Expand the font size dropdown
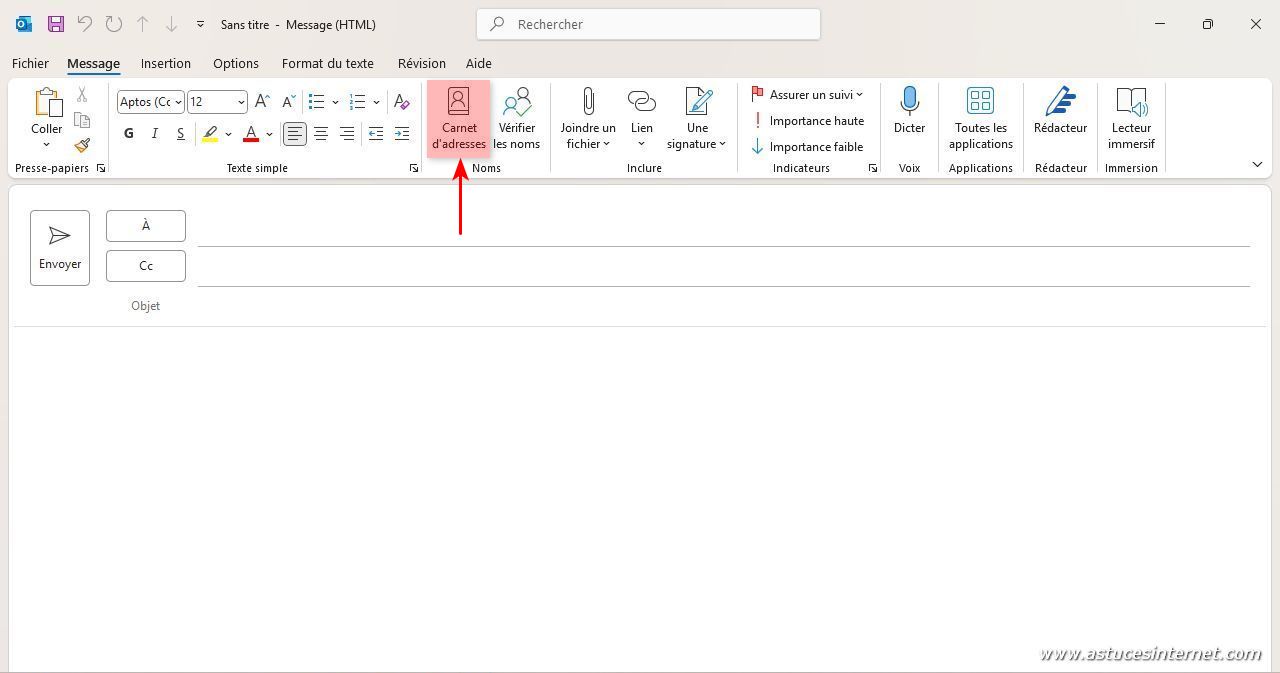Image resolution: width=1280 pixels, height=673 pixels. tap(241, 102)
